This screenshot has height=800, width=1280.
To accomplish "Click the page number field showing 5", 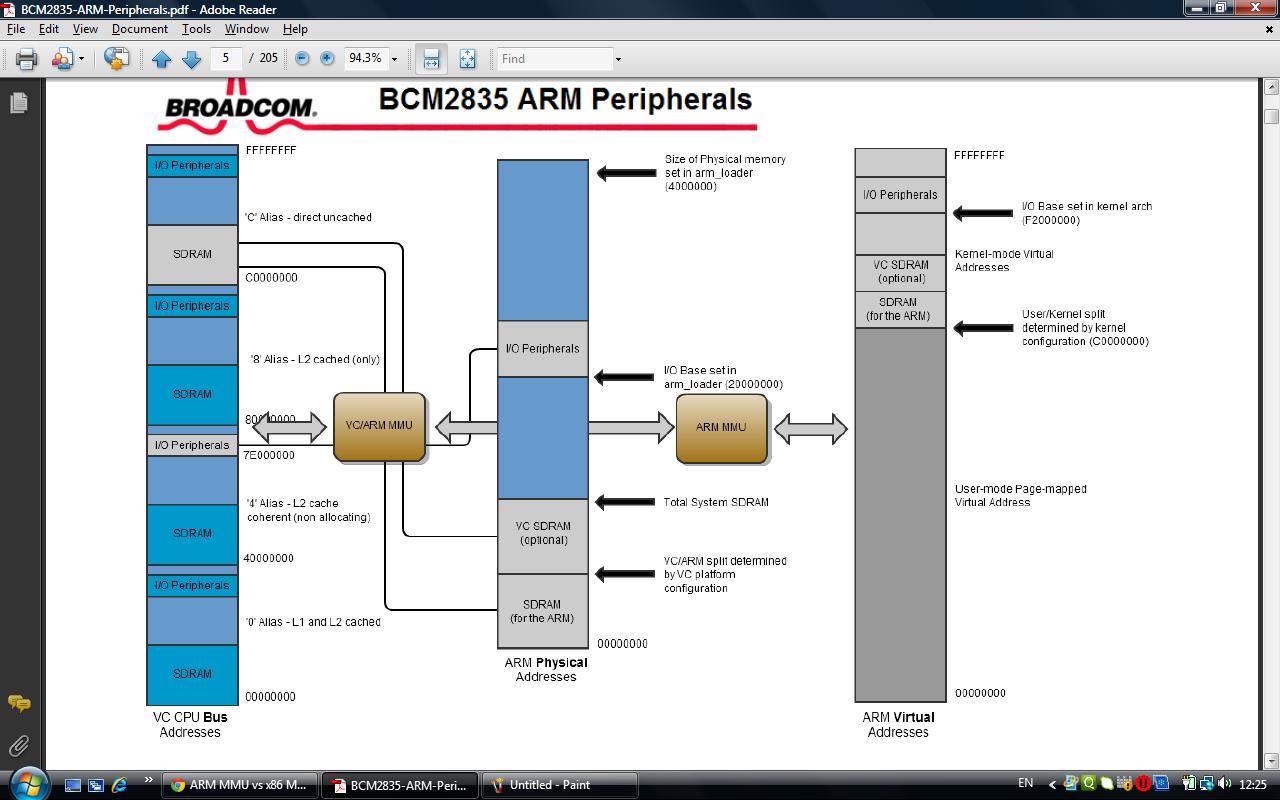I will pos(226,58).
